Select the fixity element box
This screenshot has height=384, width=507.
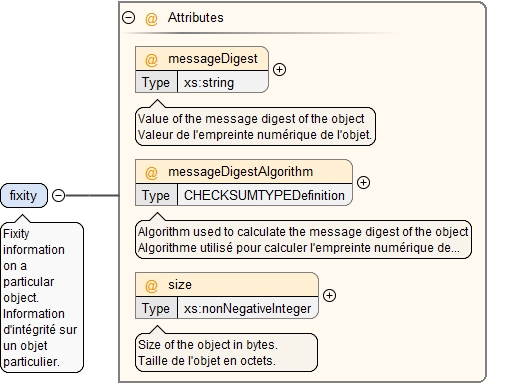(24, 195)
